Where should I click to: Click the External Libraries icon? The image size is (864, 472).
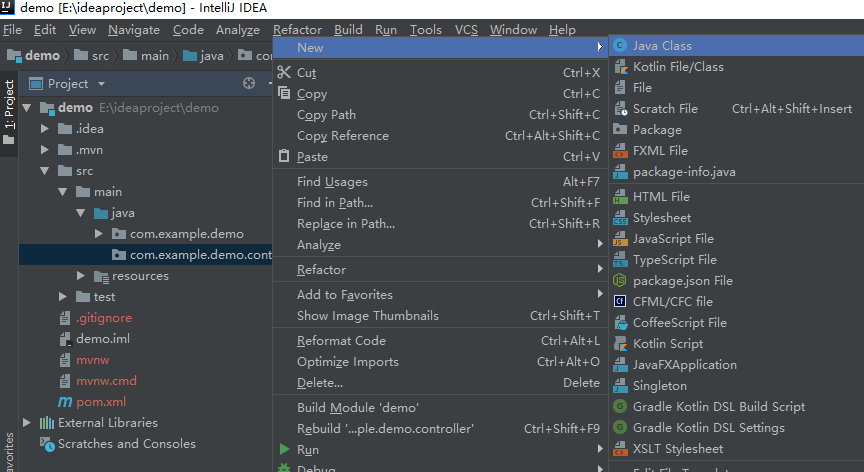click(x=47, y=422)
